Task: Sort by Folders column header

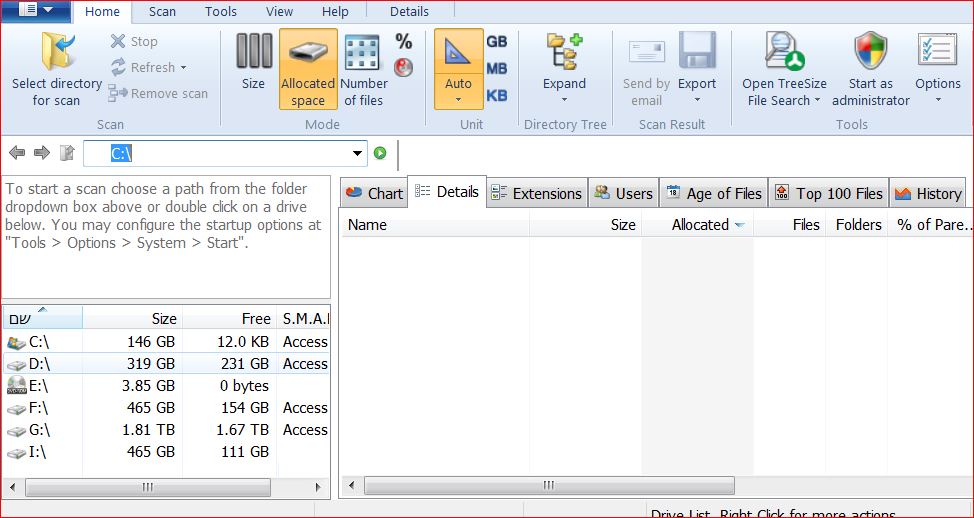Action: pos(857,225)
